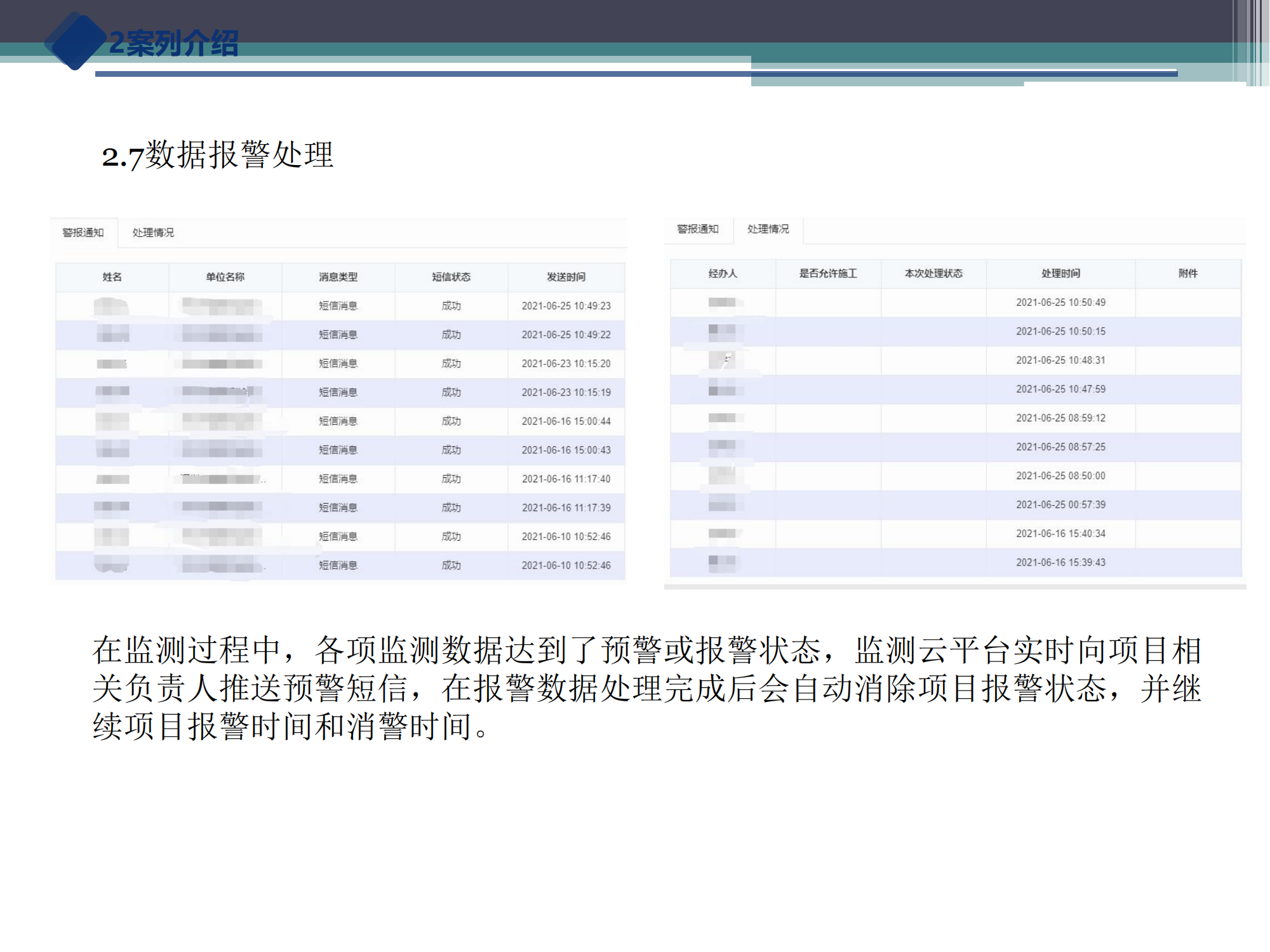Click the 短信状态 column header
Image resolution: width=1270 pixels, height=952 pixels.
(451, 277)
